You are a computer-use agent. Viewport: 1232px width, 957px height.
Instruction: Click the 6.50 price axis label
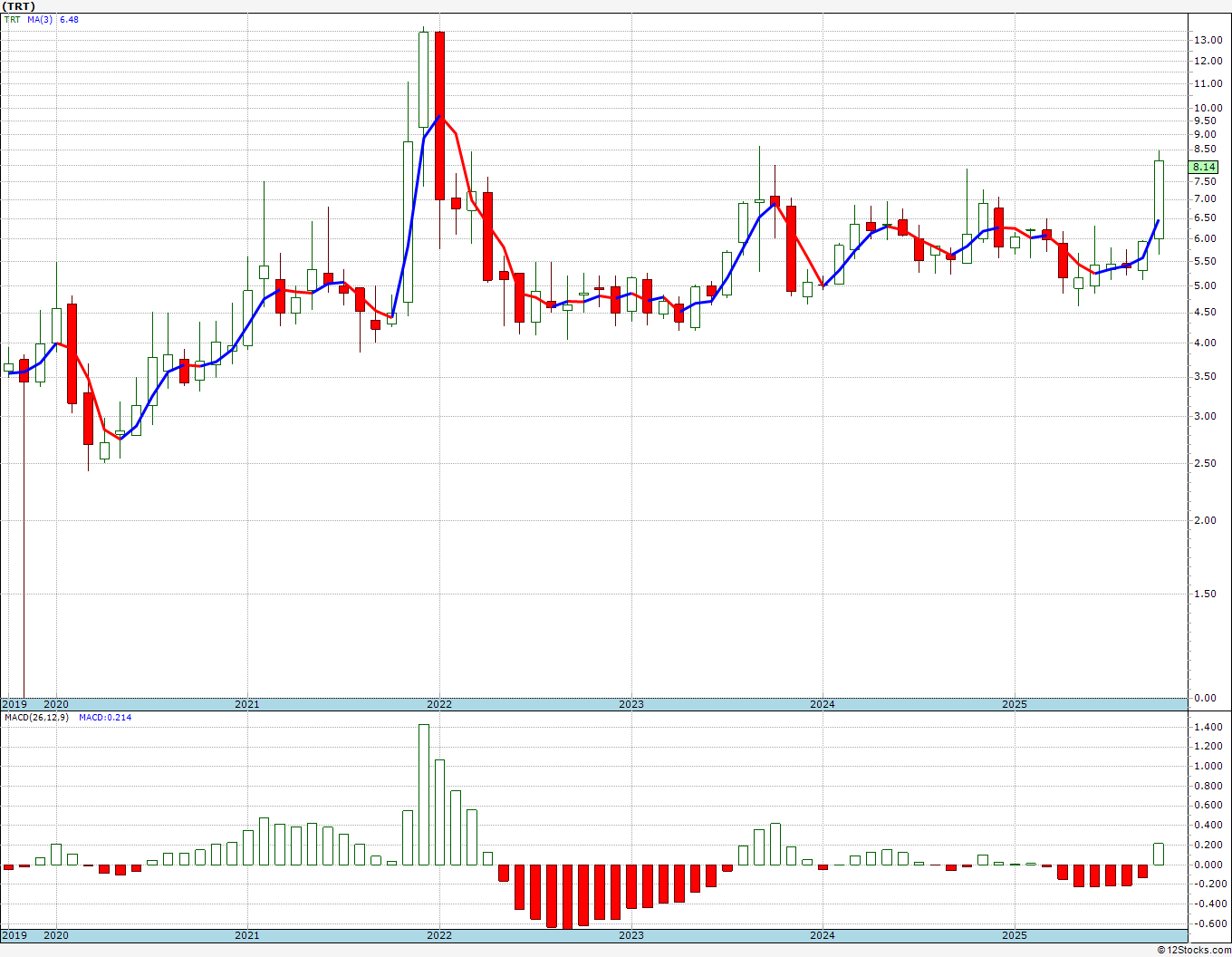pyautogui.click(x=1205, y=217)
